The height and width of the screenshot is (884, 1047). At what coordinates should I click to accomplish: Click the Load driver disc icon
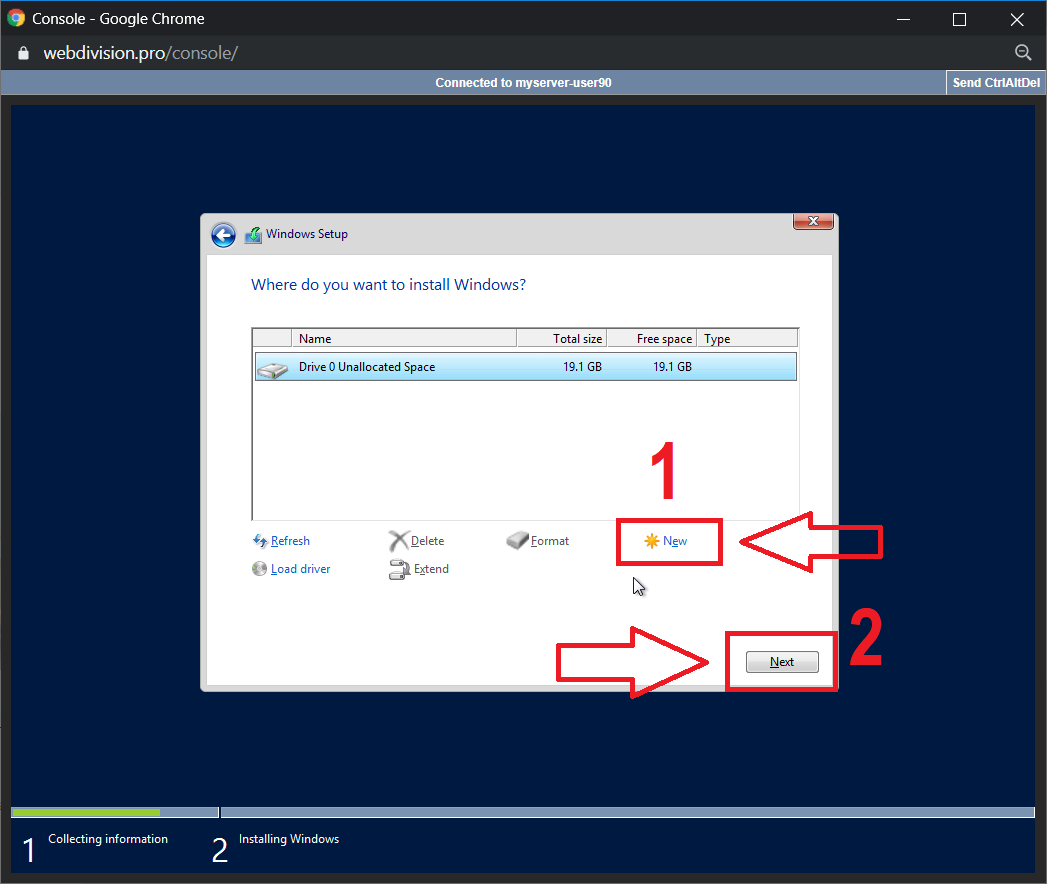[x=260, y=569]
